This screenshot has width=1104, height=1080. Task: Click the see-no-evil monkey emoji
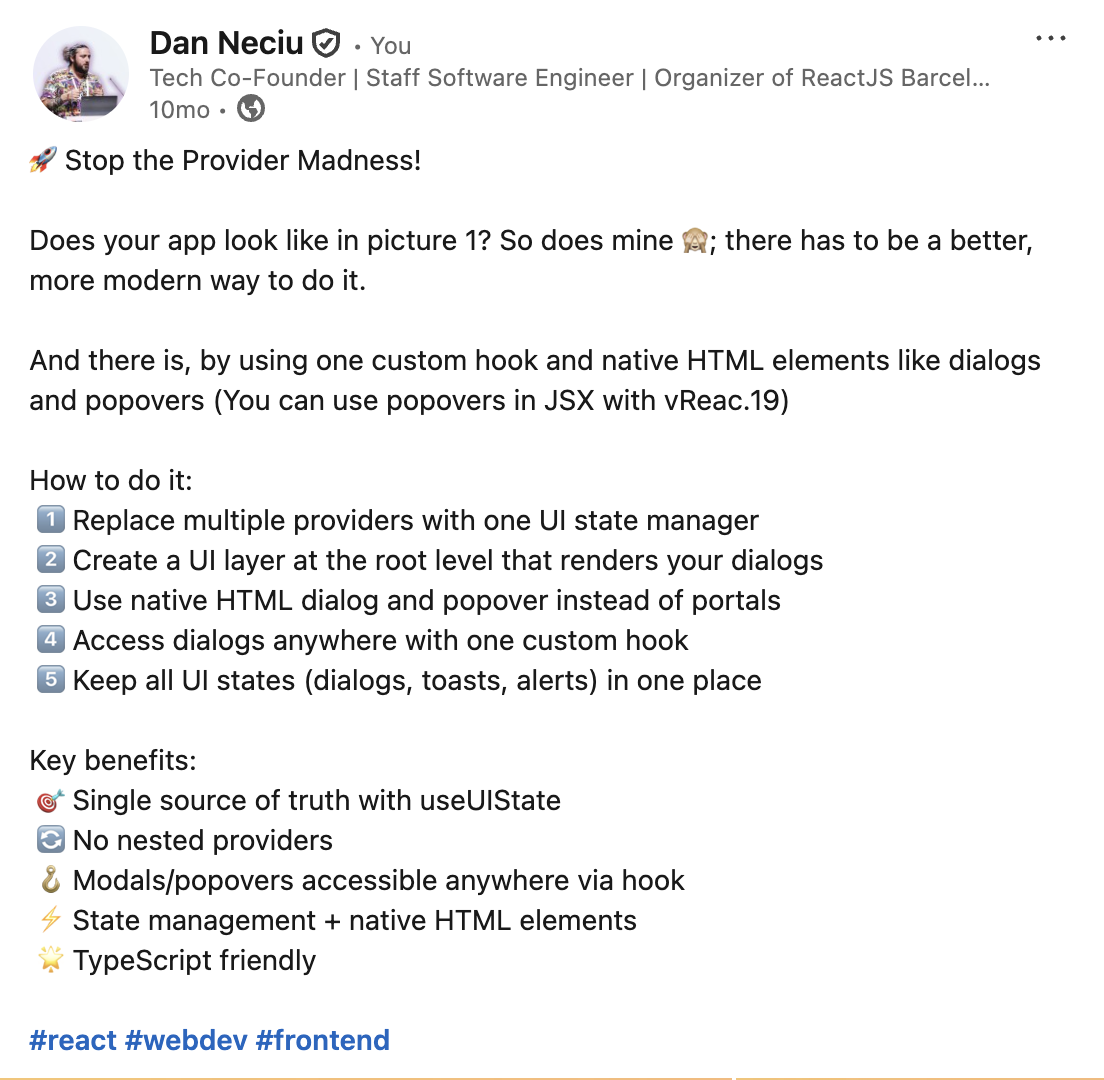[x=694, y=241]
